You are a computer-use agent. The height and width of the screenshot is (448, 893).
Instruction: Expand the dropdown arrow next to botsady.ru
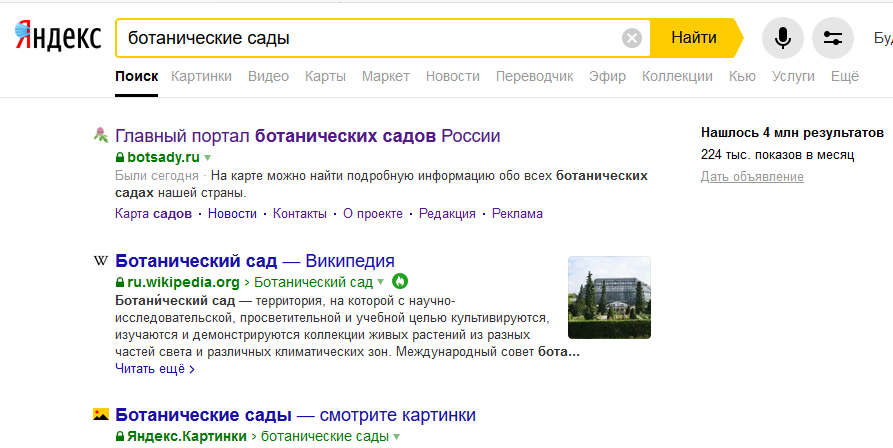207,158
